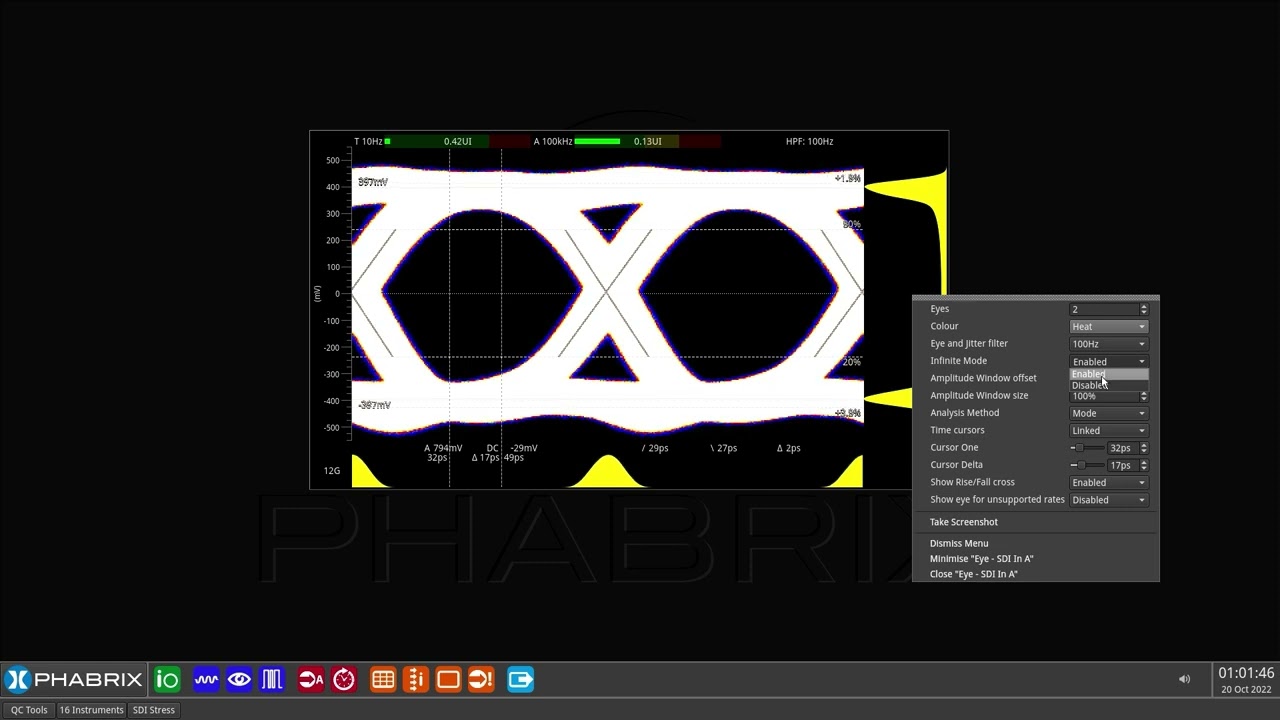Switch to the QC Tools tab

(29, 710)
